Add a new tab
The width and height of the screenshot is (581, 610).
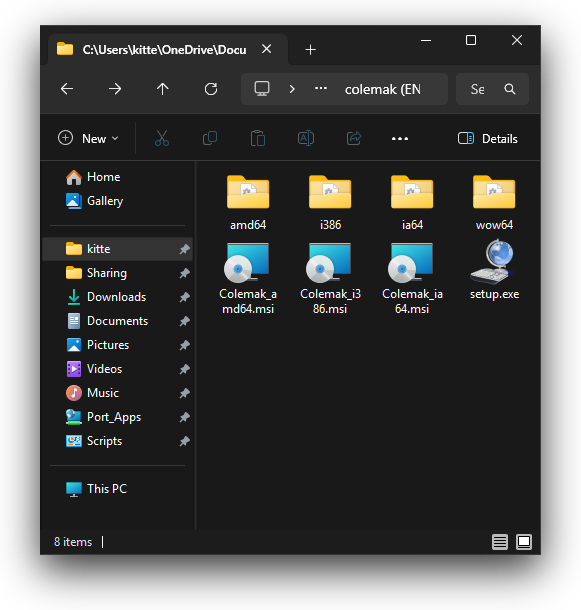tap(311, 50)
